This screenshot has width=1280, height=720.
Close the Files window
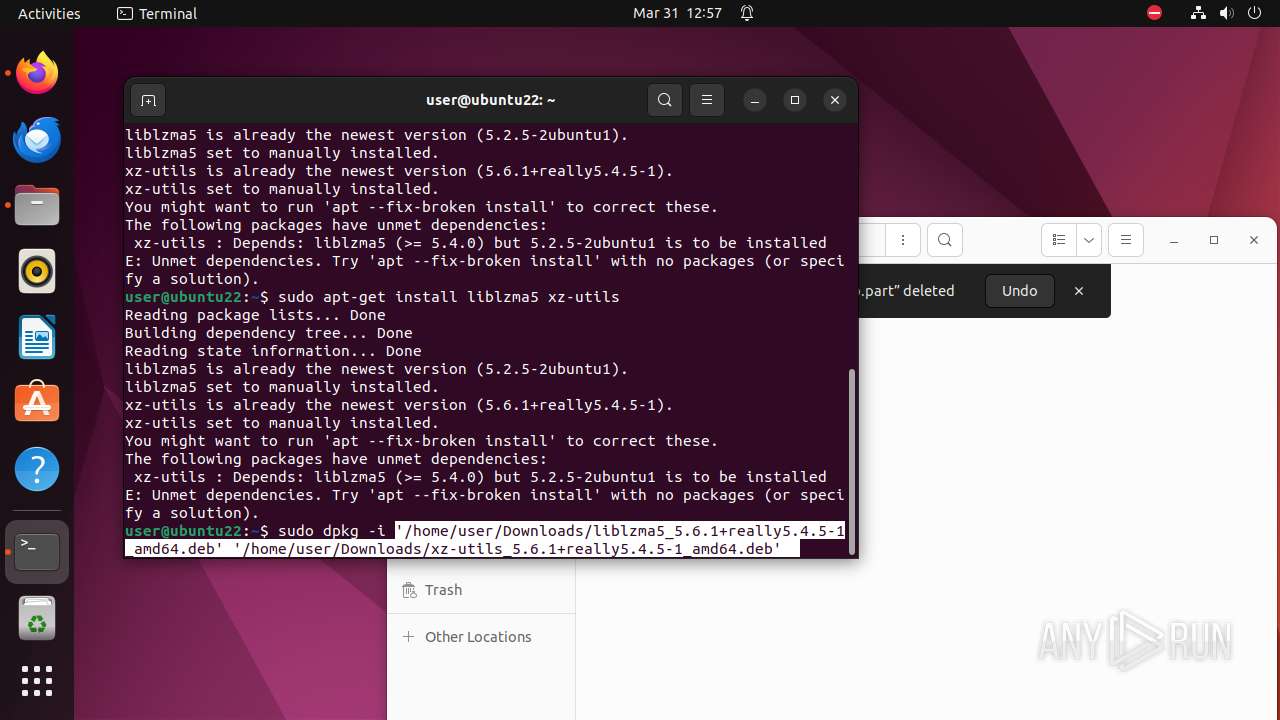[x=1254, y=240]
